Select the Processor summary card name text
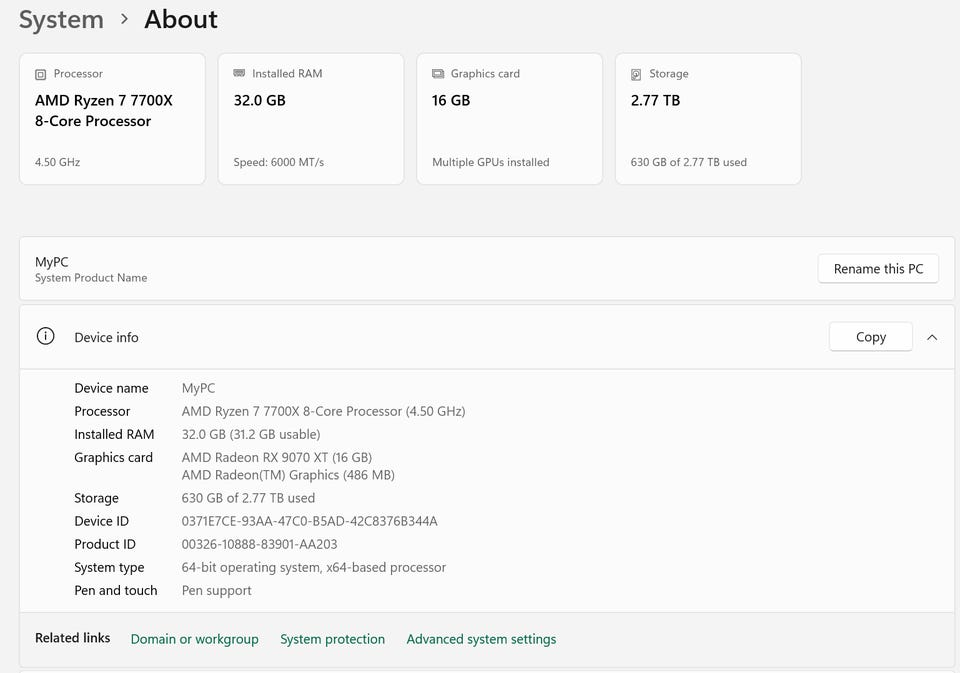 [x=103, y=111]
